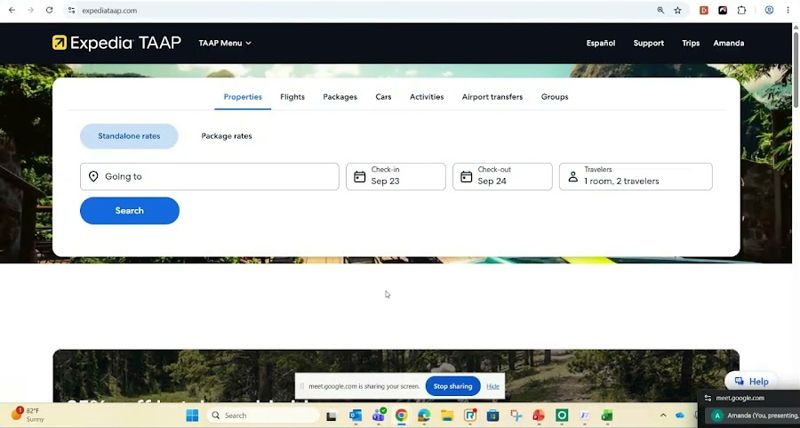Open the Help chat widget
Viewport: 800px width, 428px height.
[752, 381]
